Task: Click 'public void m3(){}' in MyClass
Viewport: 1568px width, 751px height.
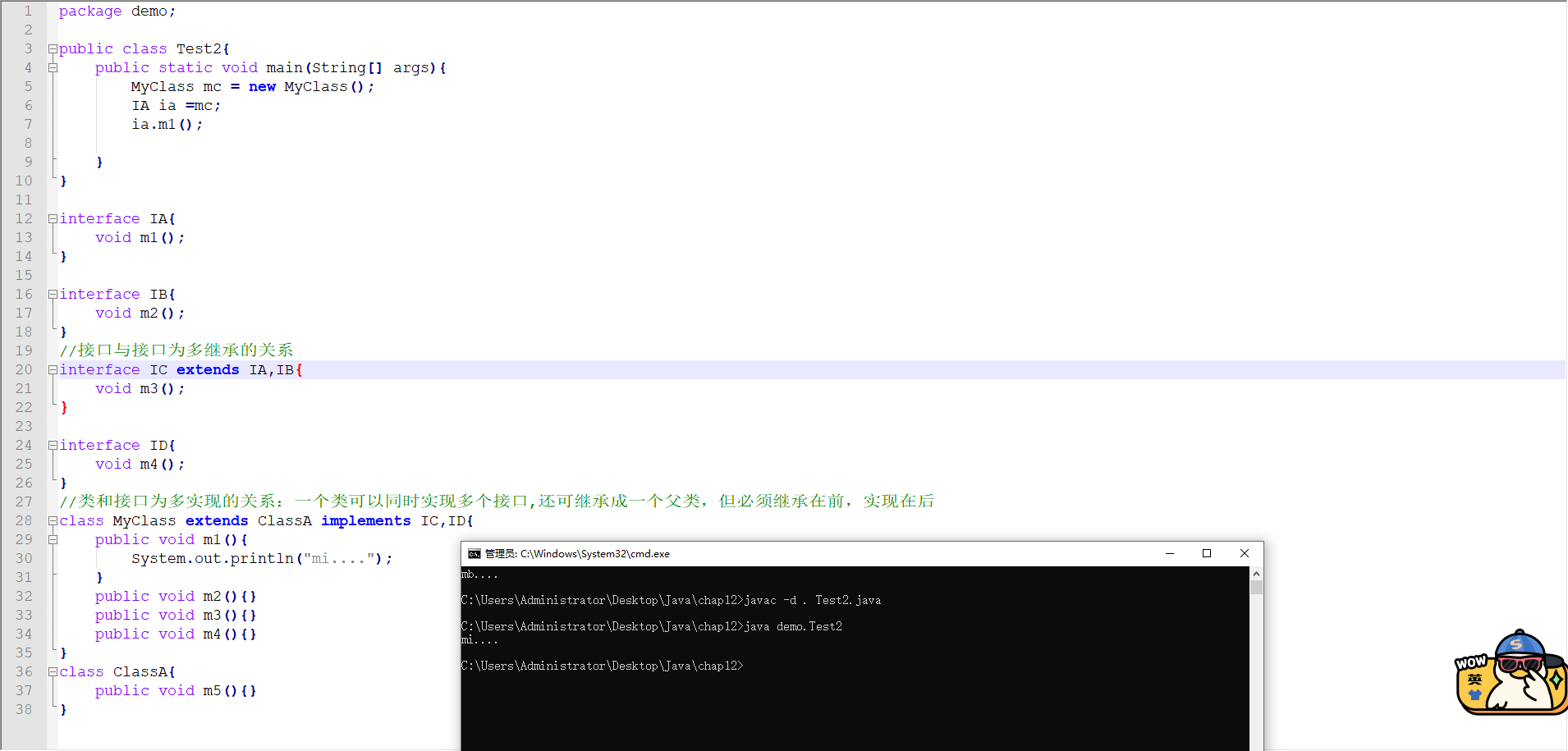Action: (176, 616)
